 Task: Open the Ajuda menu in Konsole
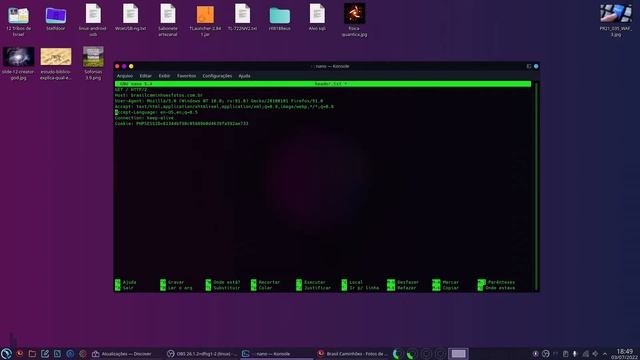[x=244, y=76]
